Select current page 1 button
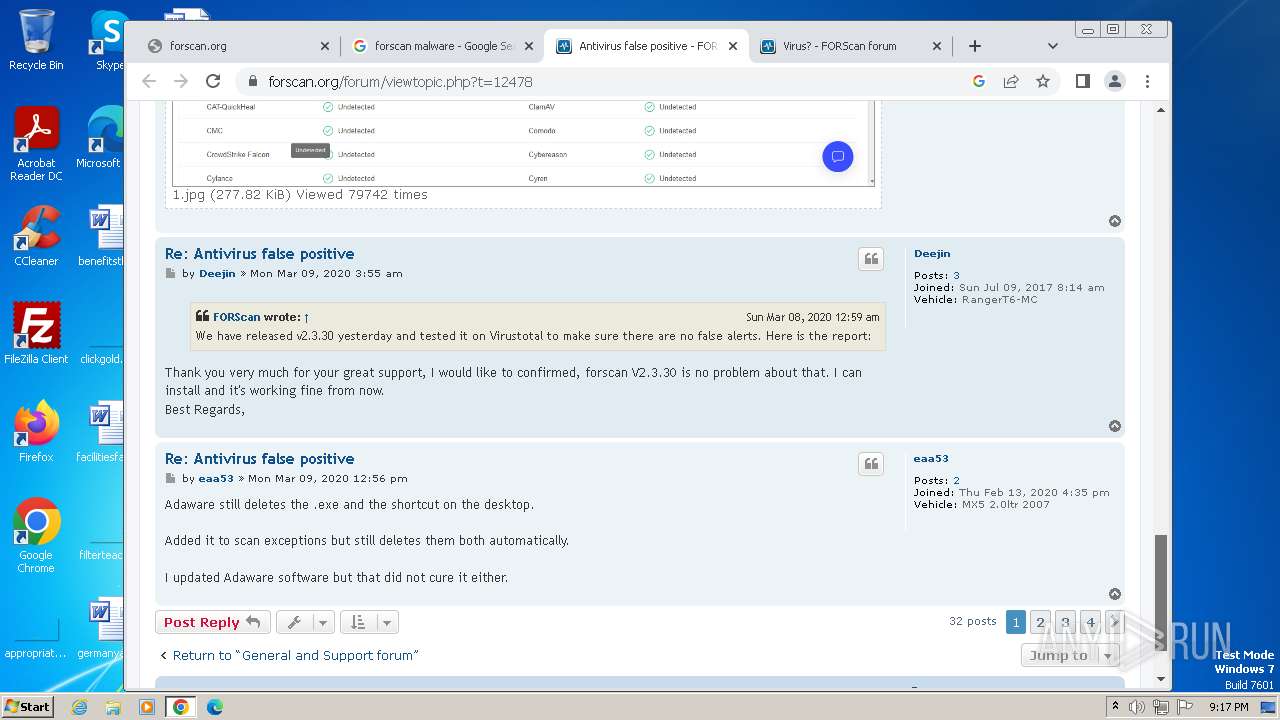 [x=1015, y=622]
